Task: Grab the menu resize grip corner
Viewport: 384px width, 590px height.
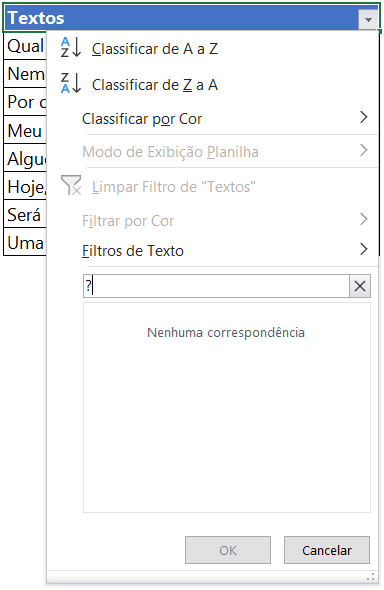Action: tap(371, 576)
